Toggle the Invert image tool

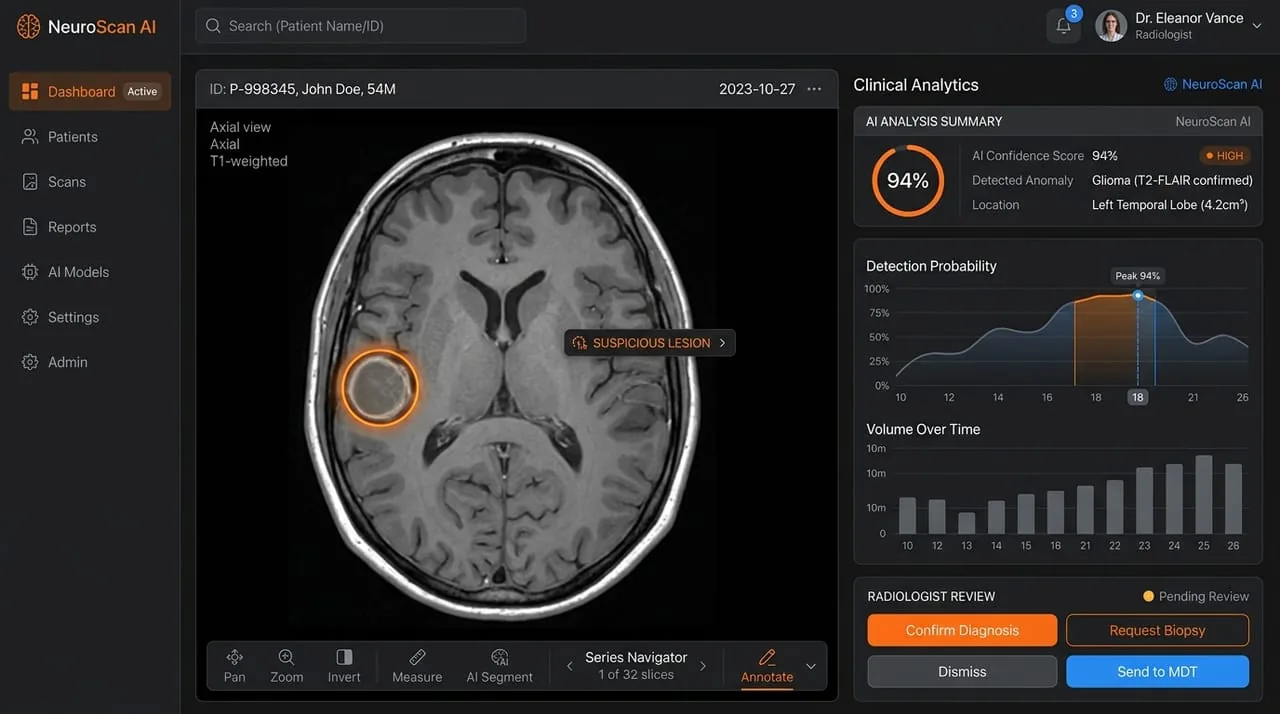pos(344,666)
